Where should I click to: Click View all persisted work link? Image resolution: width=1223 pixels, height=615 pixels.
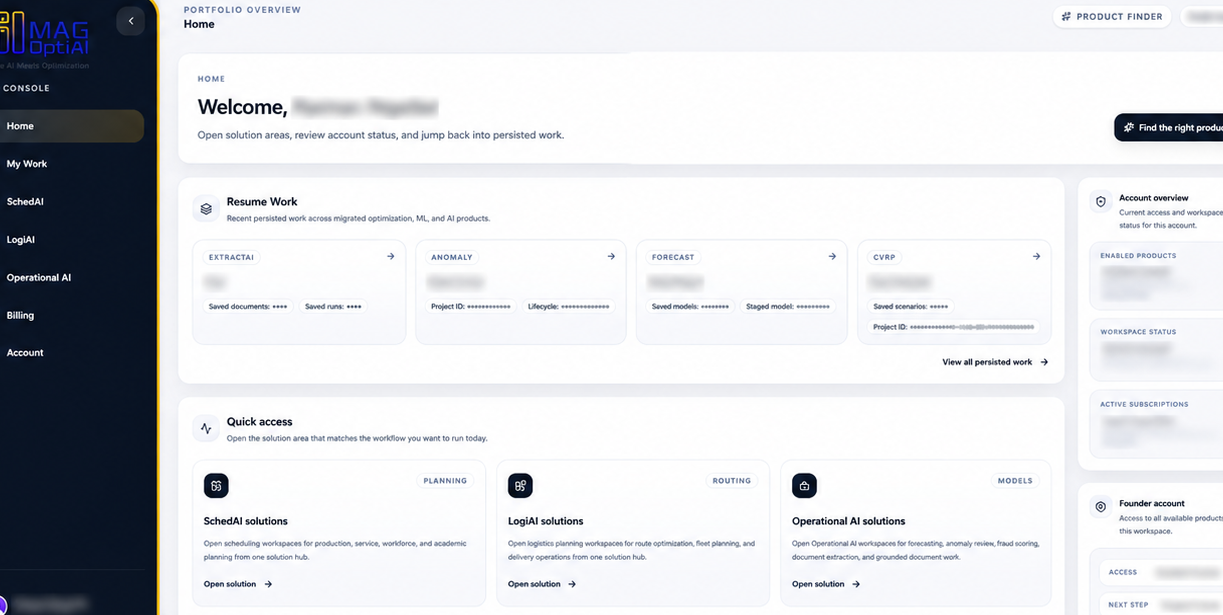[x=995, y=362]
